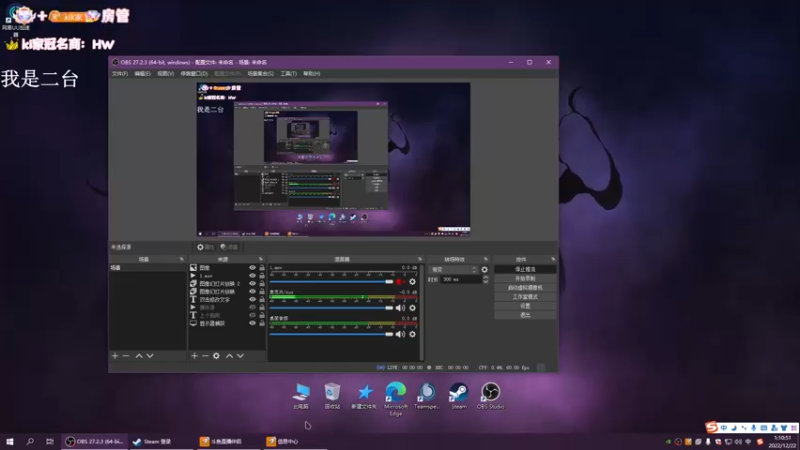Toggle lock on the 显示器捕获 source
Viewport: 800px width, 450px height.
pyautogui.click(x=262, y=323)
